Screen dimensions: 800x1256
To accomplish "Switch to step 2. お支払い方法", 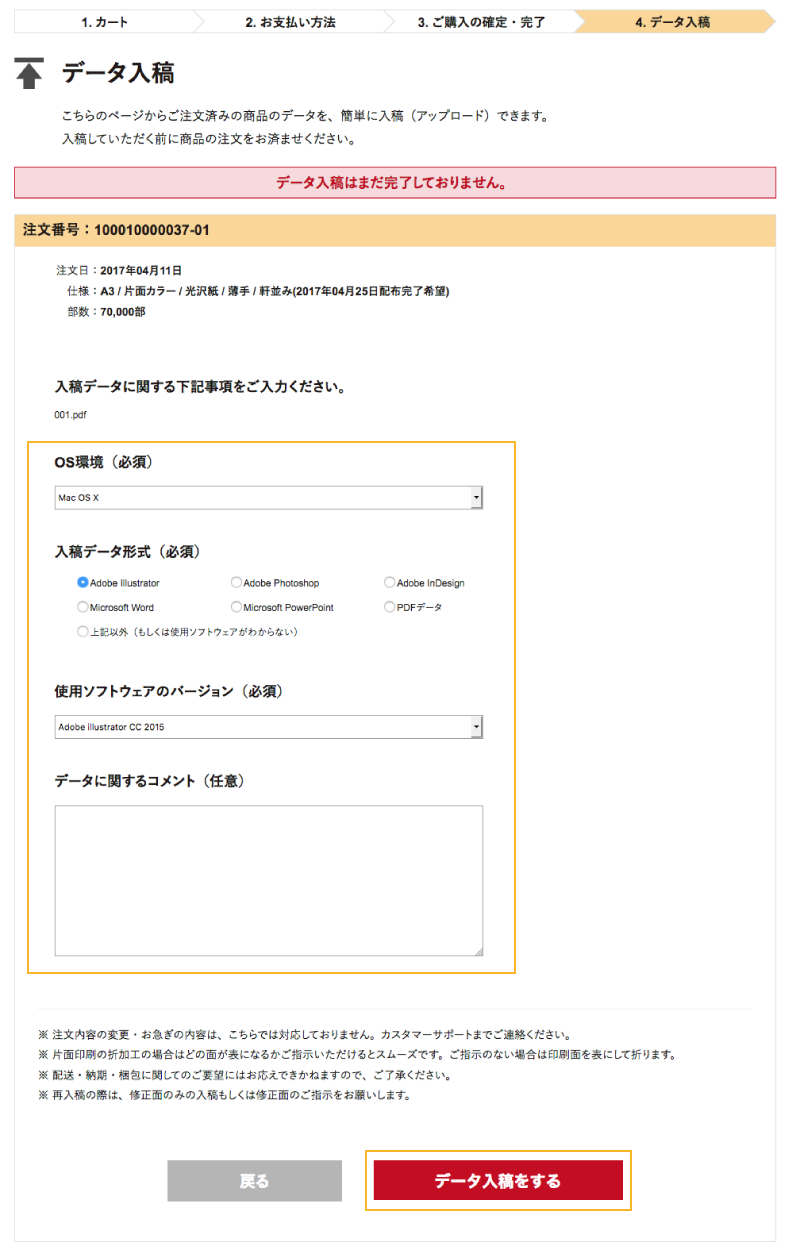I will pos(290,21).
